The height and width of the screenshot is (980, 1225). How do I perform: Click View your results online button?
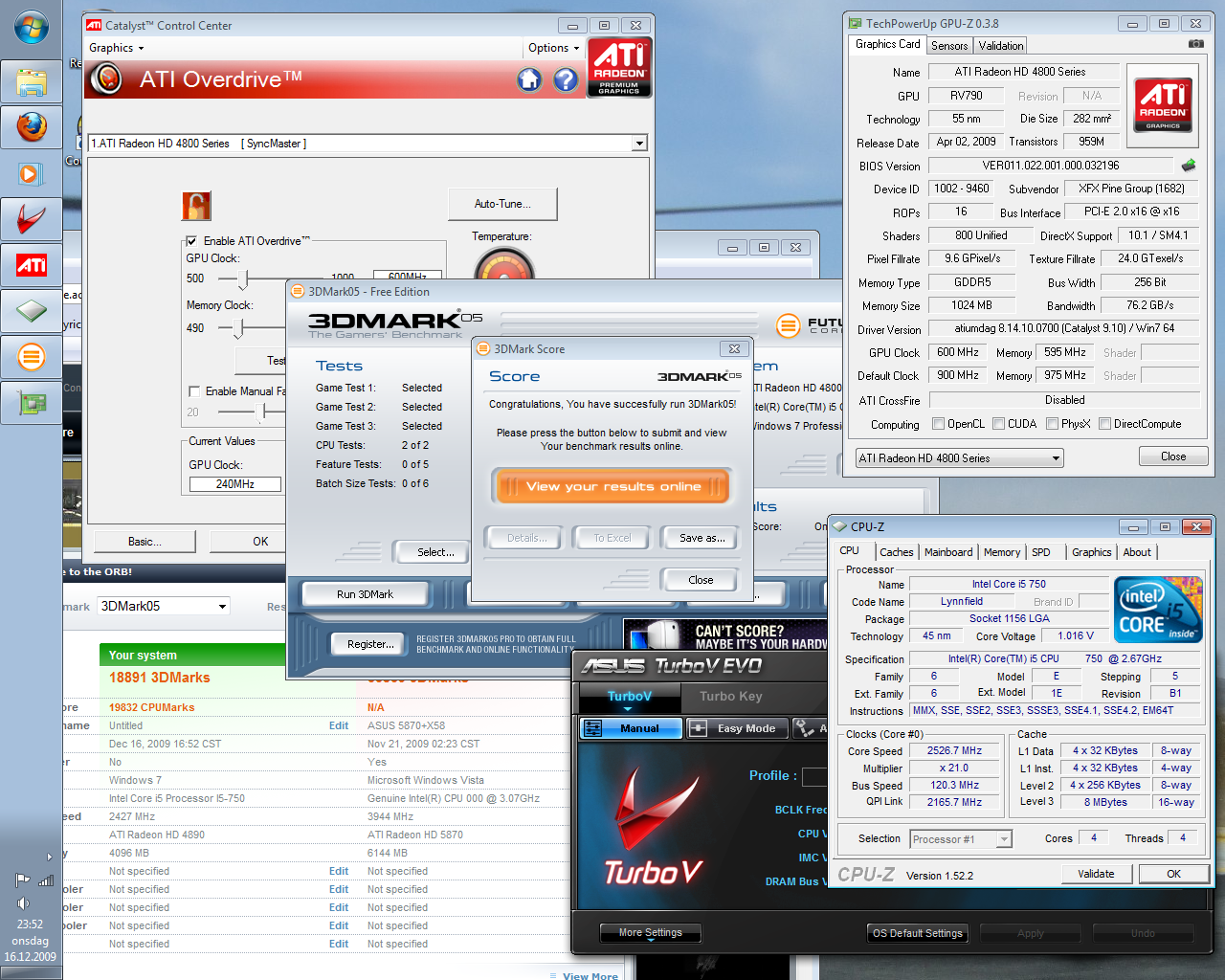pos(612,486)
